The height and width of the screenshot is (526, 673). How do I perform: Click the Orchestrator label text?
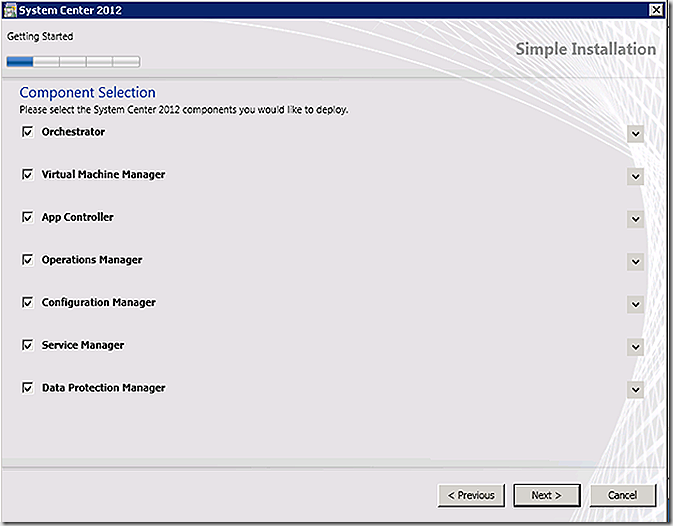73,132
